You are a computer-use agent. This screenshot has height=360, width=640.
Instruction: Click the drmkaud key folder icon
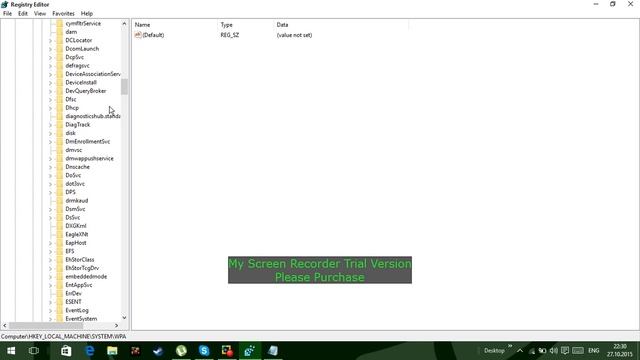(60, 201)
